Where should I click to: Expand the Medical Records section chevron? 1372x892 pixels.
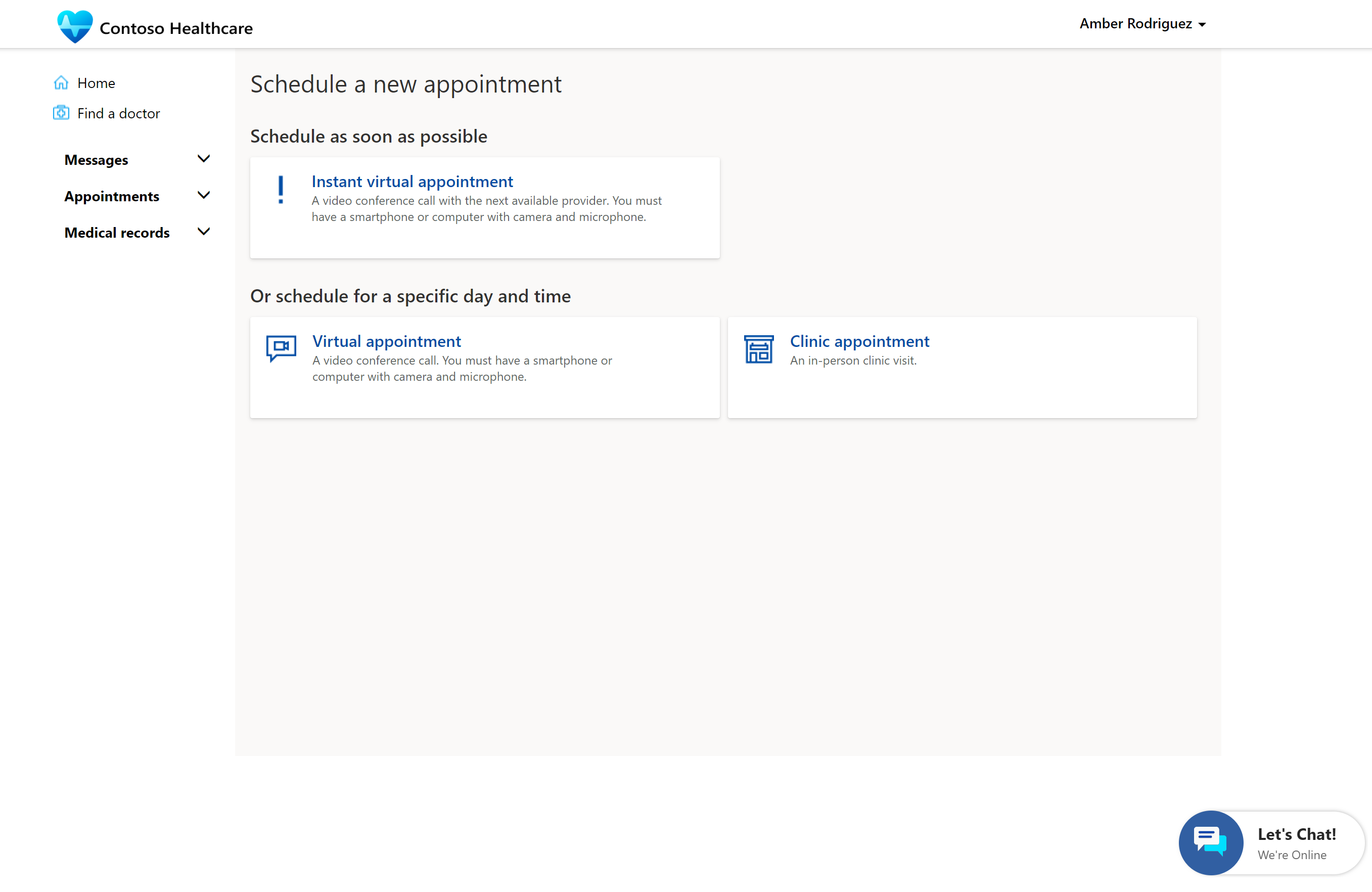(203, 232)
